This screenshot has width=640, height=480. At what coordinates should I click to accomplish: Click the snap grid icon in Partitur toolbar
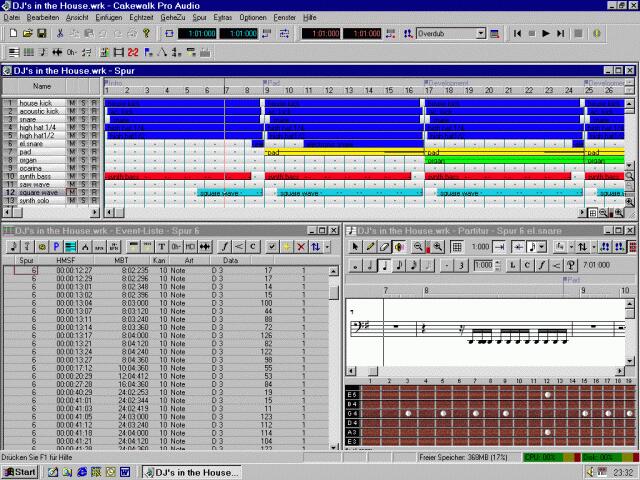pyautogui.click(x=457, y=247)
